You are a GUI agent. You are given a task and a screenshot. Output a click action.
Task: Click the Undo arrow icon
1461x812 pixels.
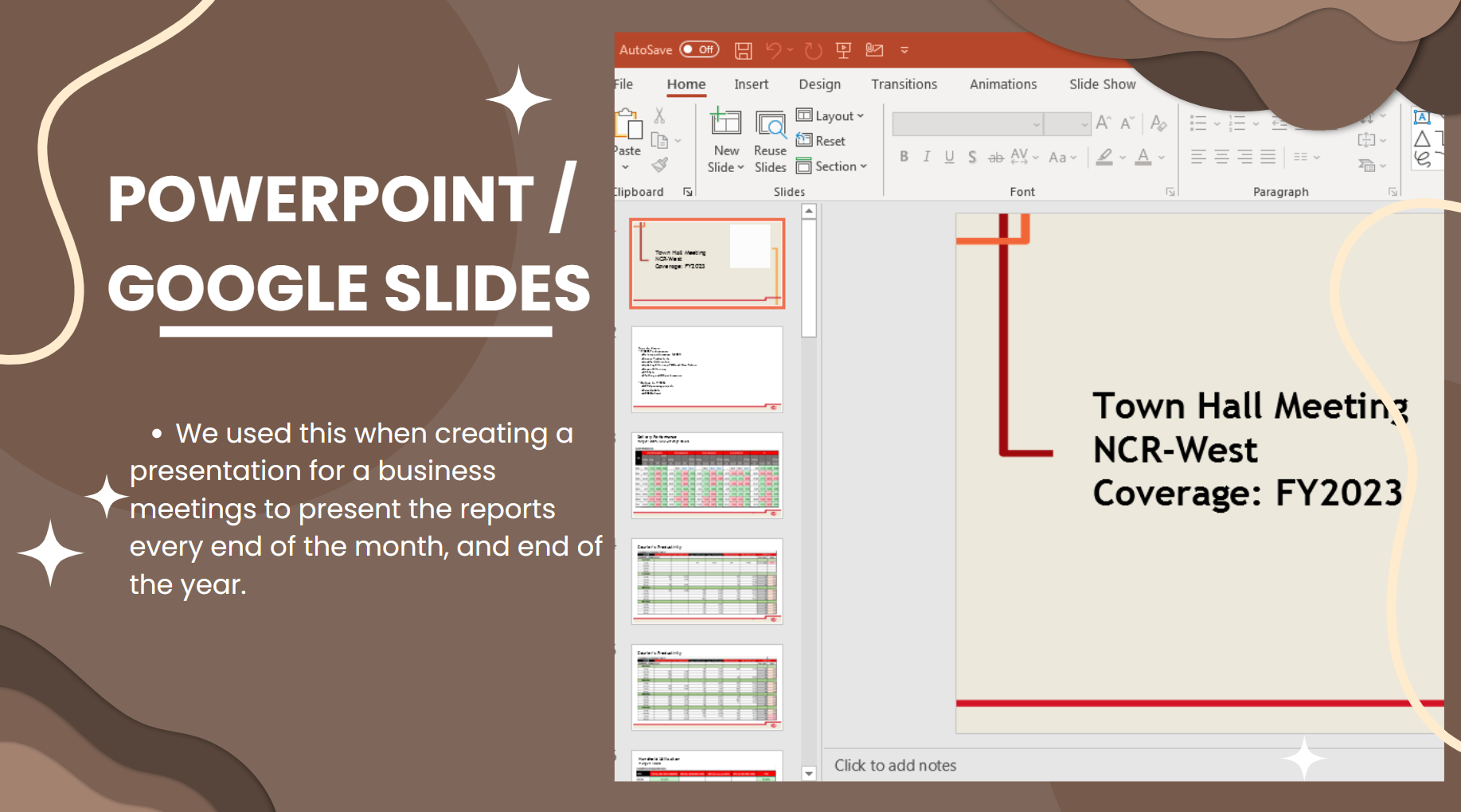[773, 50]
